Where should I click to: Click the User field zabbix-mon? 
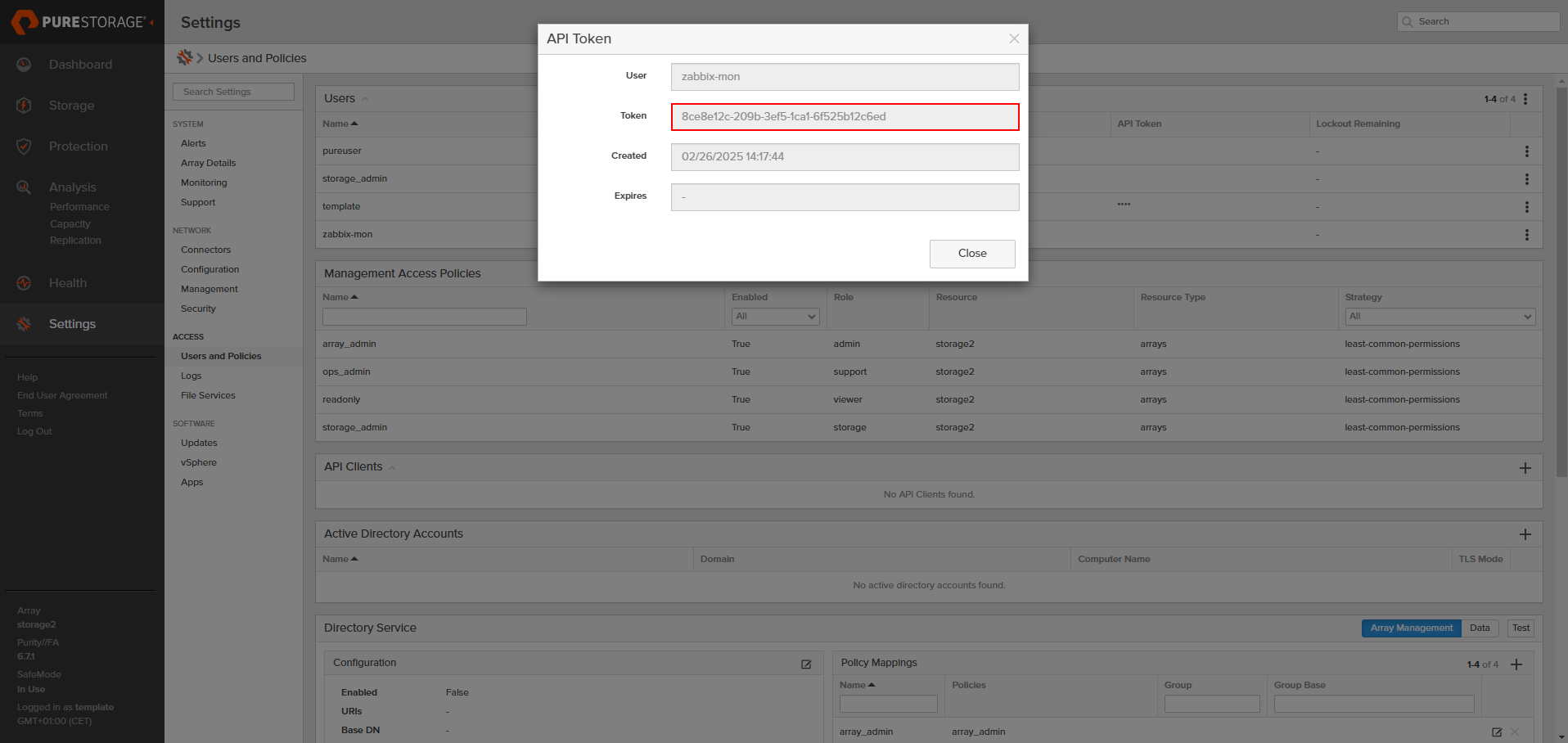(845, 77)
